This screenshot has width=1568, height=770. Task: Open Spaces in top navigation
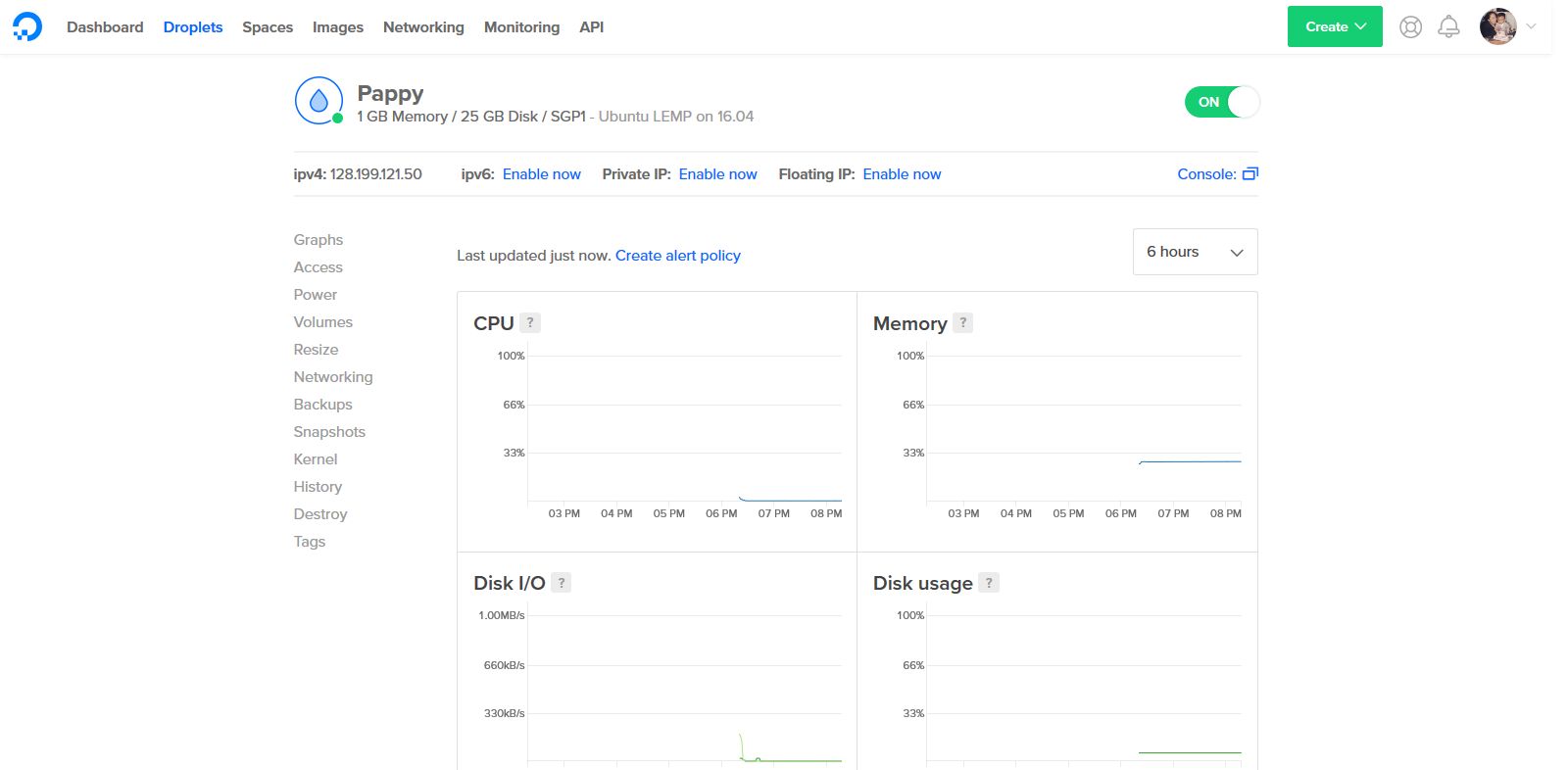(x=268, y=26)
